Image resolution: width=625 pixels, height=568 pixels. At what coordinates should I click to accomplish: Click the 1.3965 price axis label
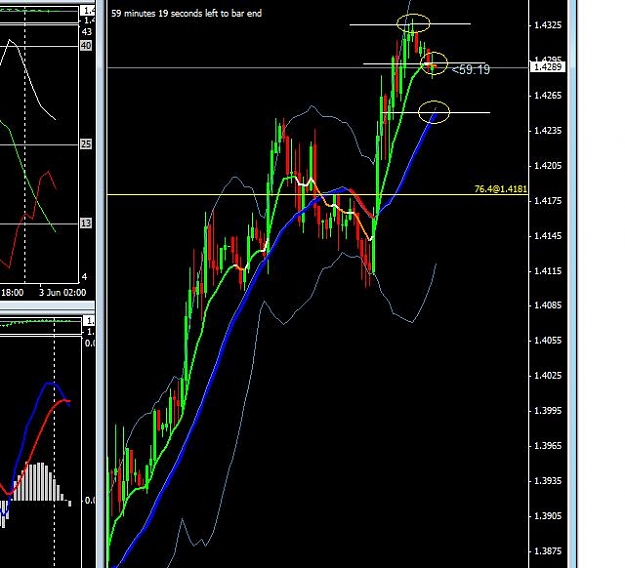(x=548, y=446)
